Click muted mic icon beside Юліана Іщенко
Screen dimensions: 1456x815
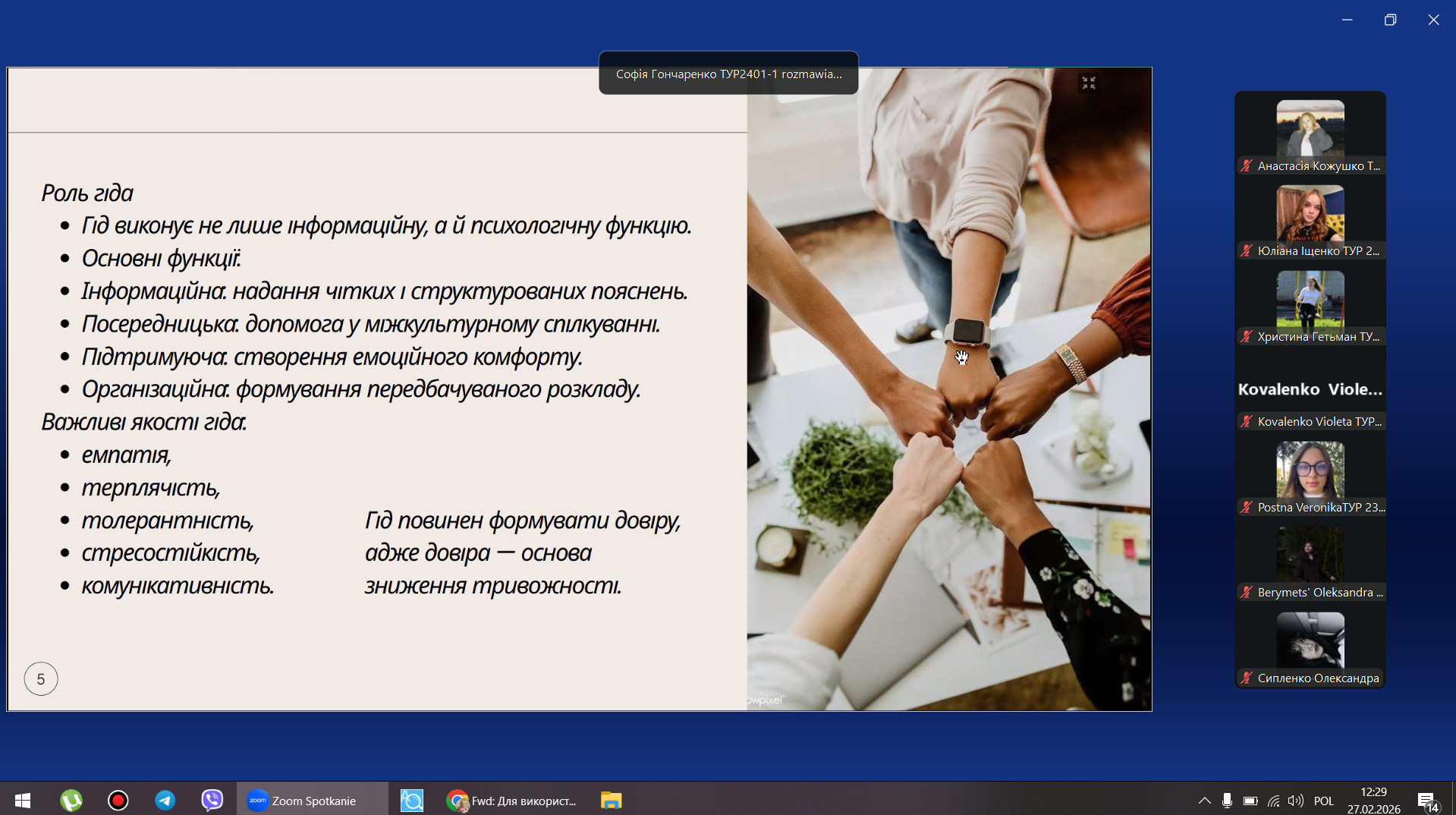point(1246,250)
